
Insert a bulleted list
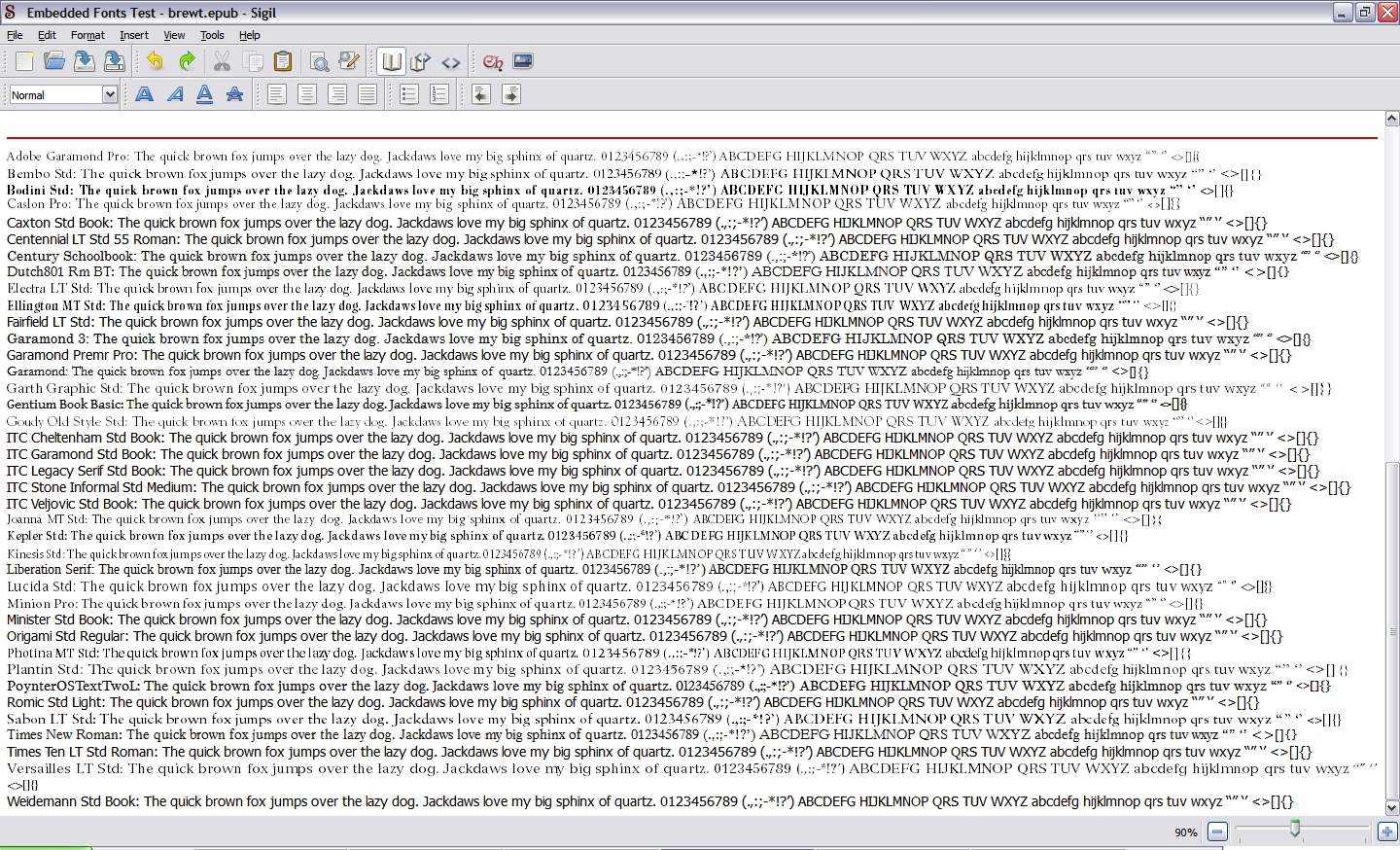point(409,94)
